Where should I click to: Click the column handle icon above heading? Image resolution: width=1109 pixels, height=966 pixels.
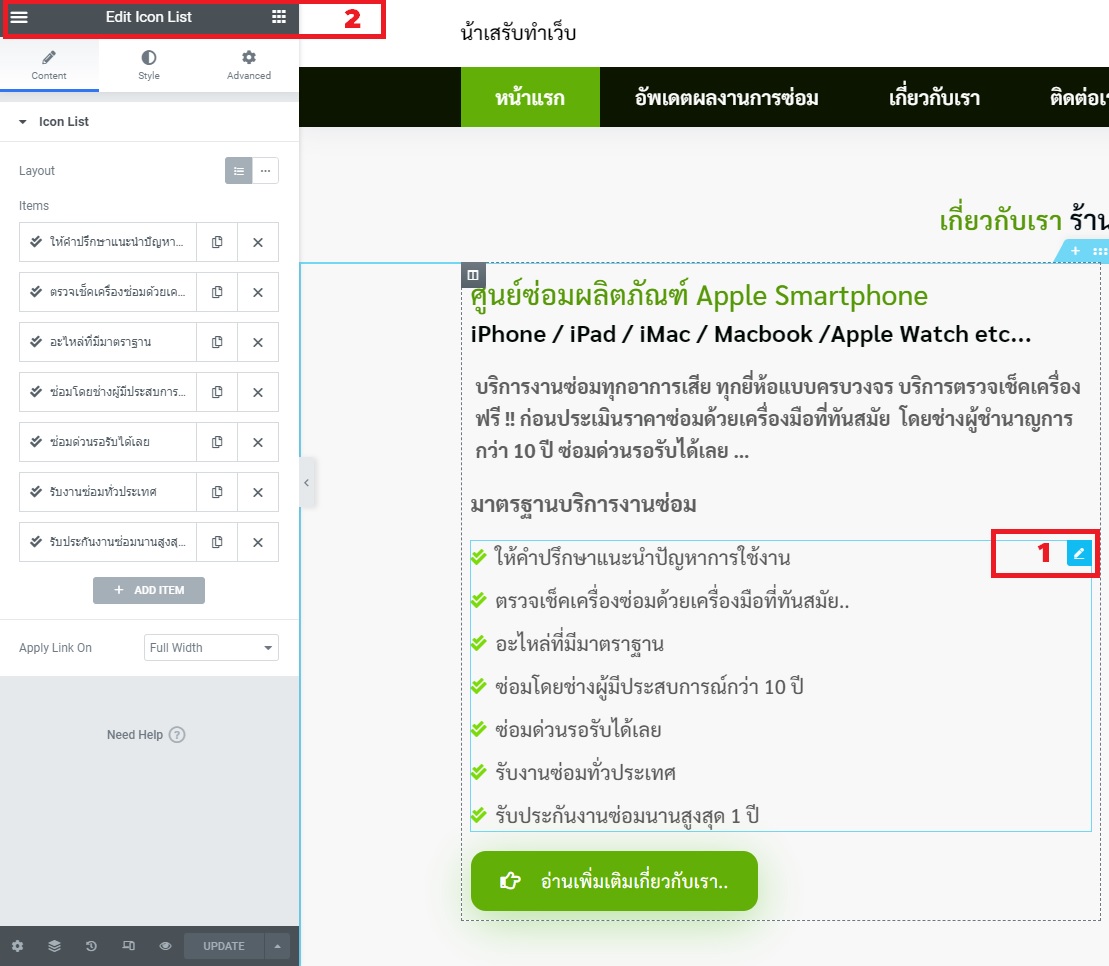click(473, 275)
